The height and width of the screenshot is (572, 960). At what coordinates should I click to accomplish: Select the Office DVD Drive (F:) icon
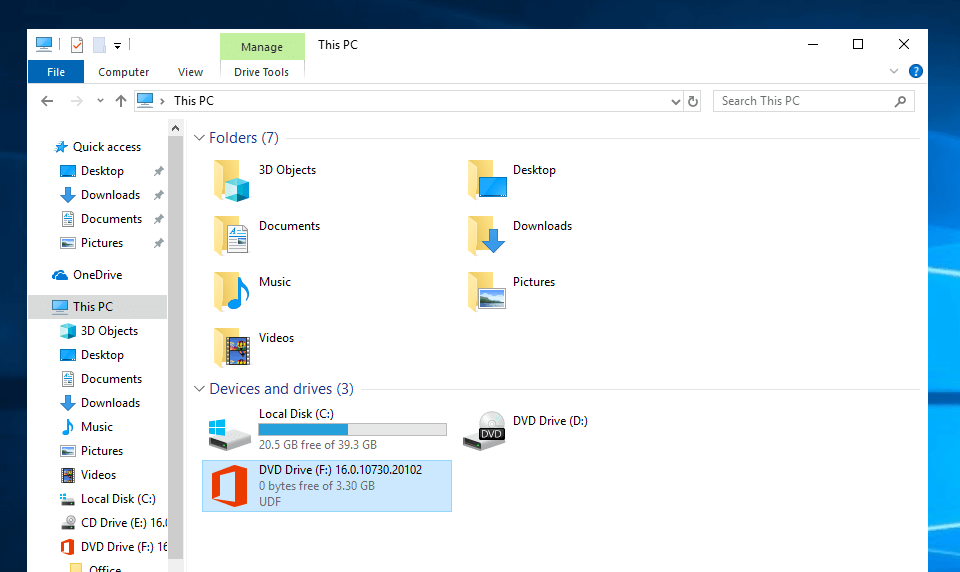230,486
